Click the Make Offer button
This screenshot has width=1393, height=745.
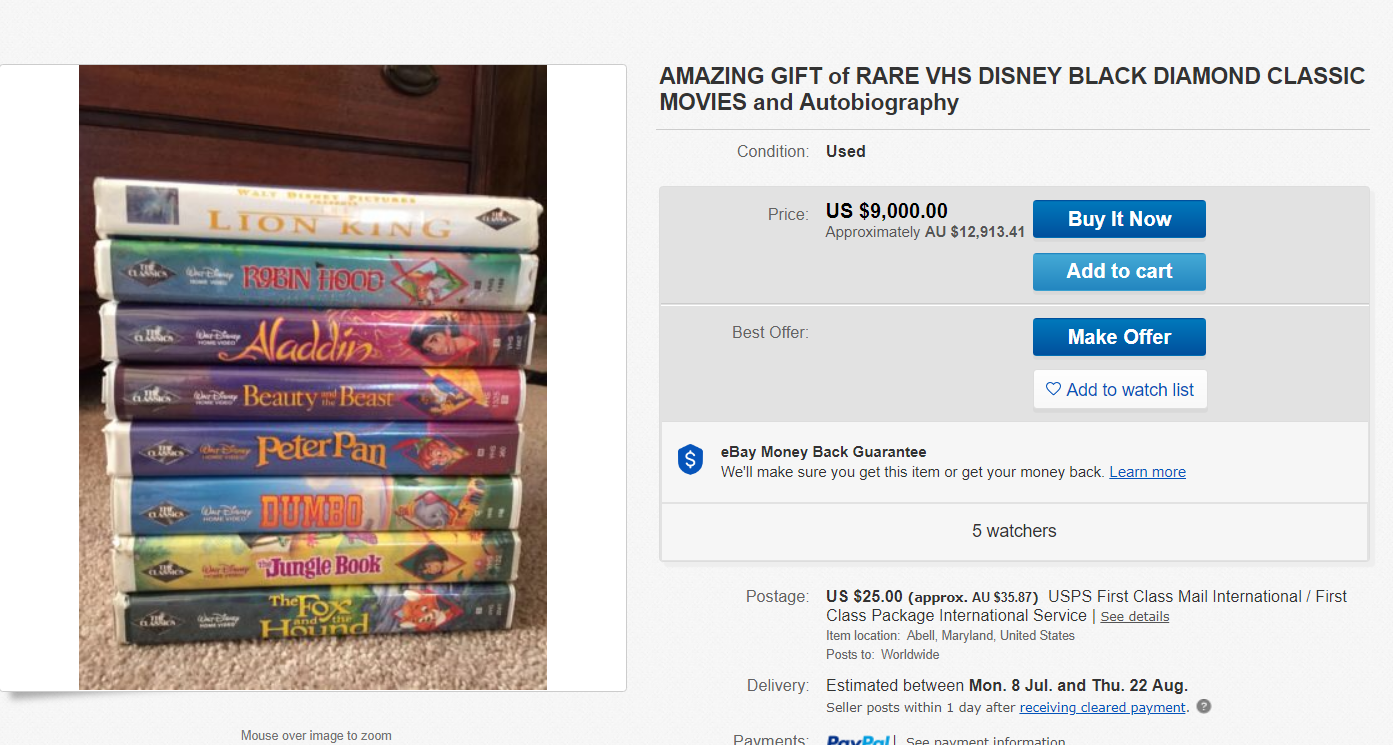point(1119,337)
